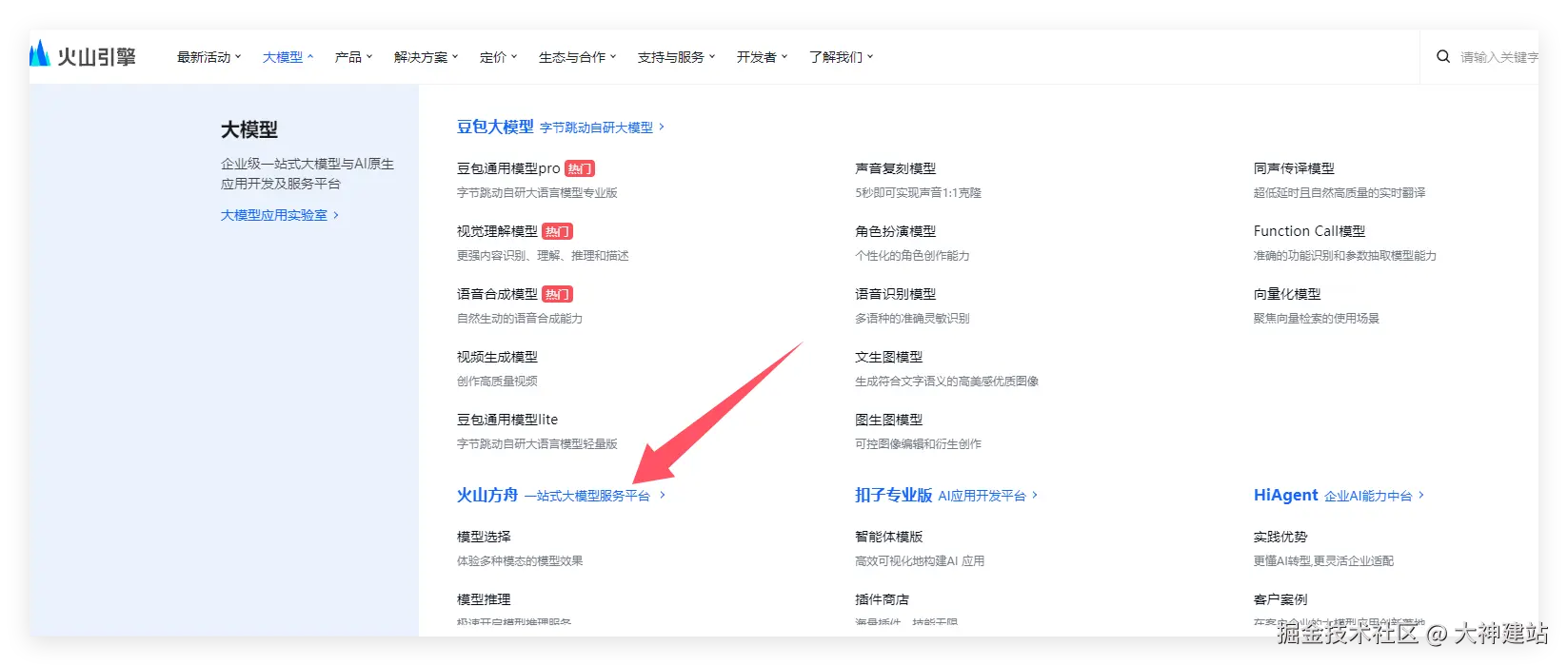Open the 产品 dropdown menu

click(x=354, y=57)
